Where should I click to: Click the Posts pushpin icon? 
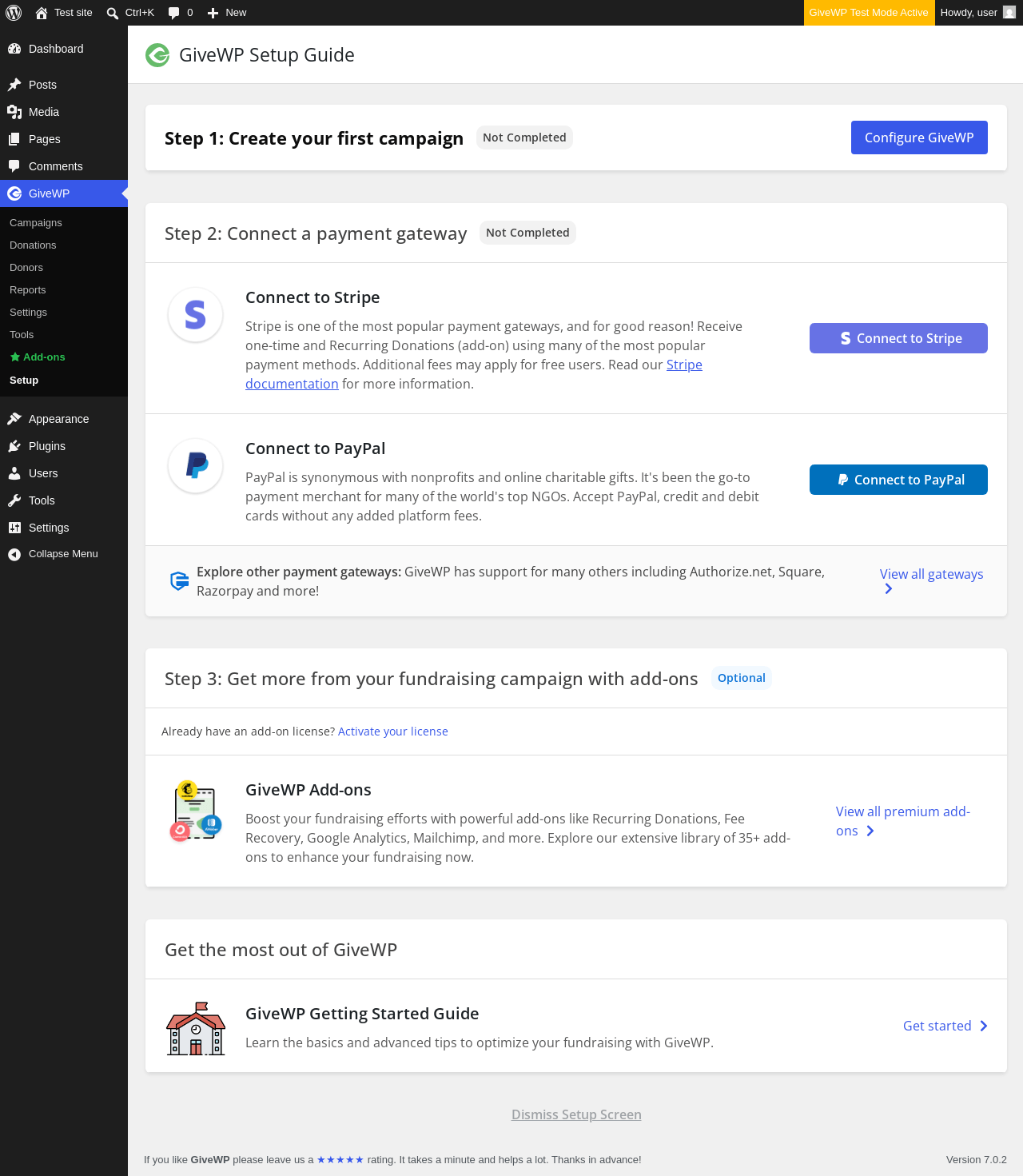14,85
